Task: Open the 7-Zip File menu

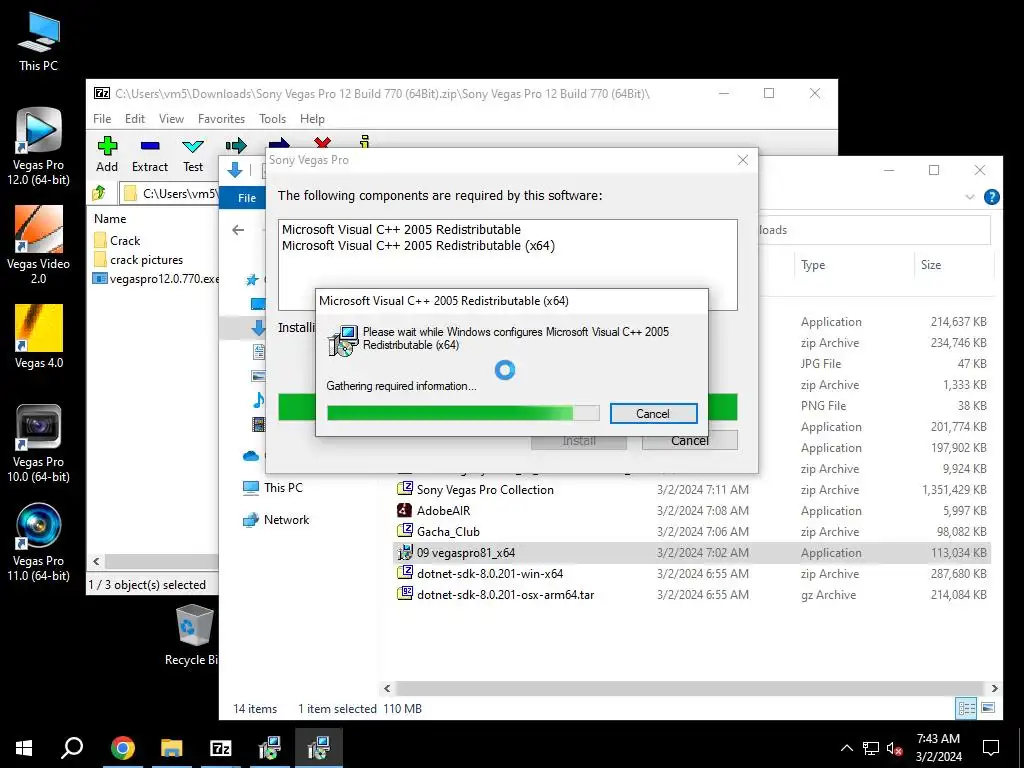Action: pos(102,119)
